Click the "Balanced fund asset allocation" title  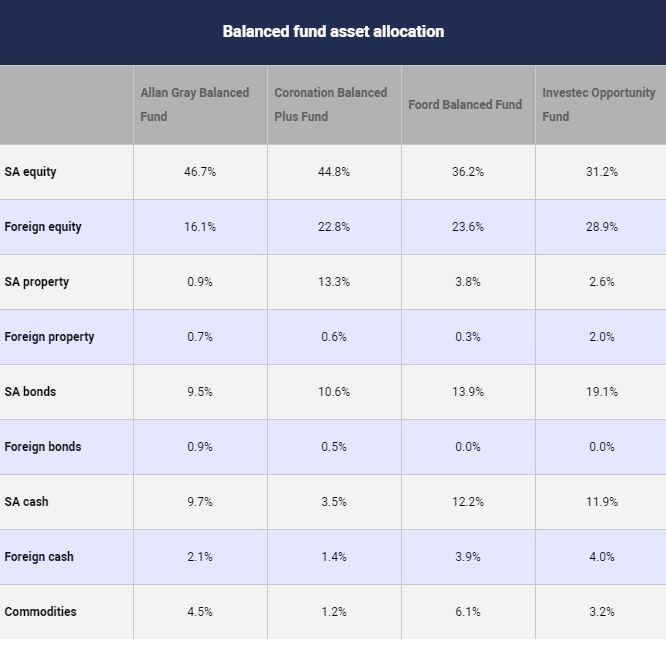333,32
